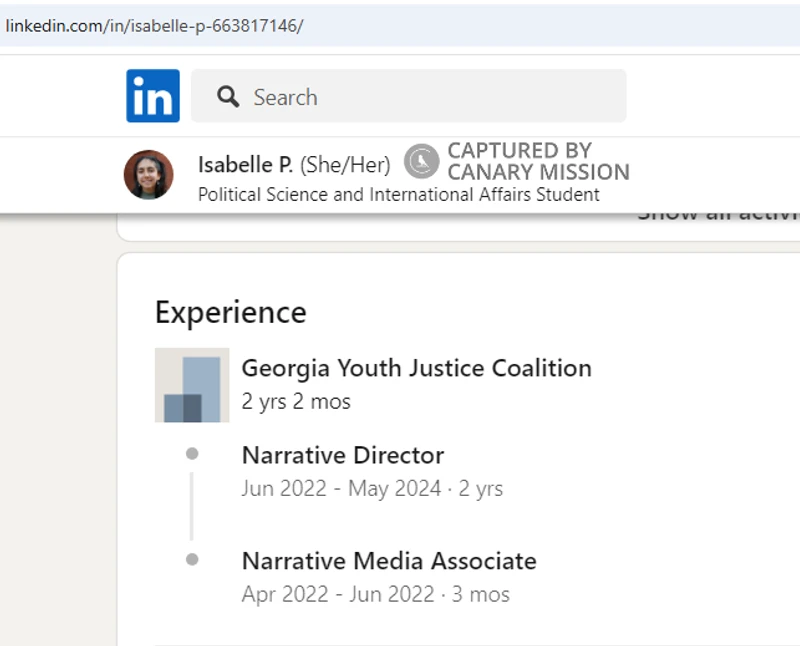Image resolution: width=800 pixels, height=646 pixels.
Task: Focus the LinkedIn Search field
Action: point(409,96)
